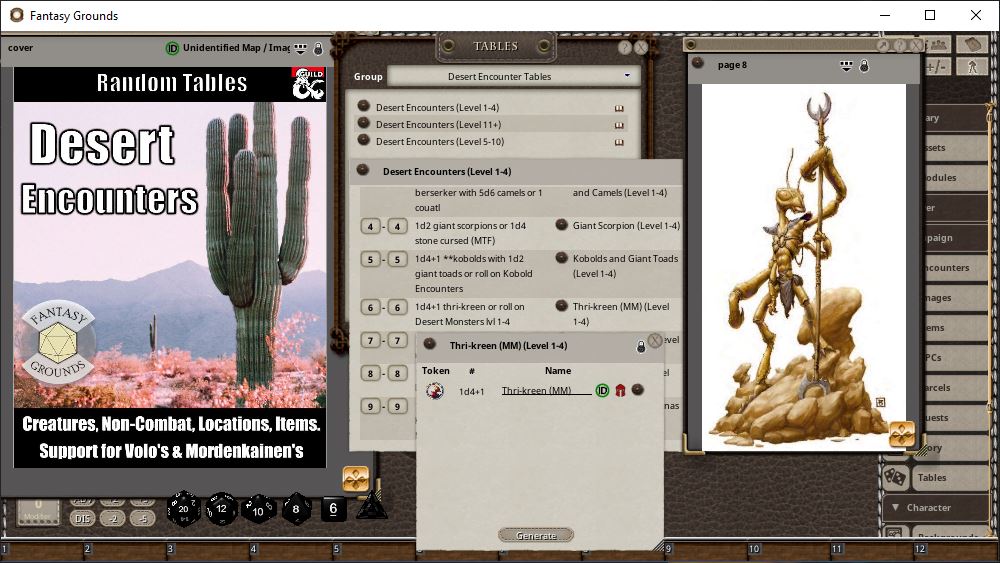Close the Thri-kreen encounter window

click(655, 340)
